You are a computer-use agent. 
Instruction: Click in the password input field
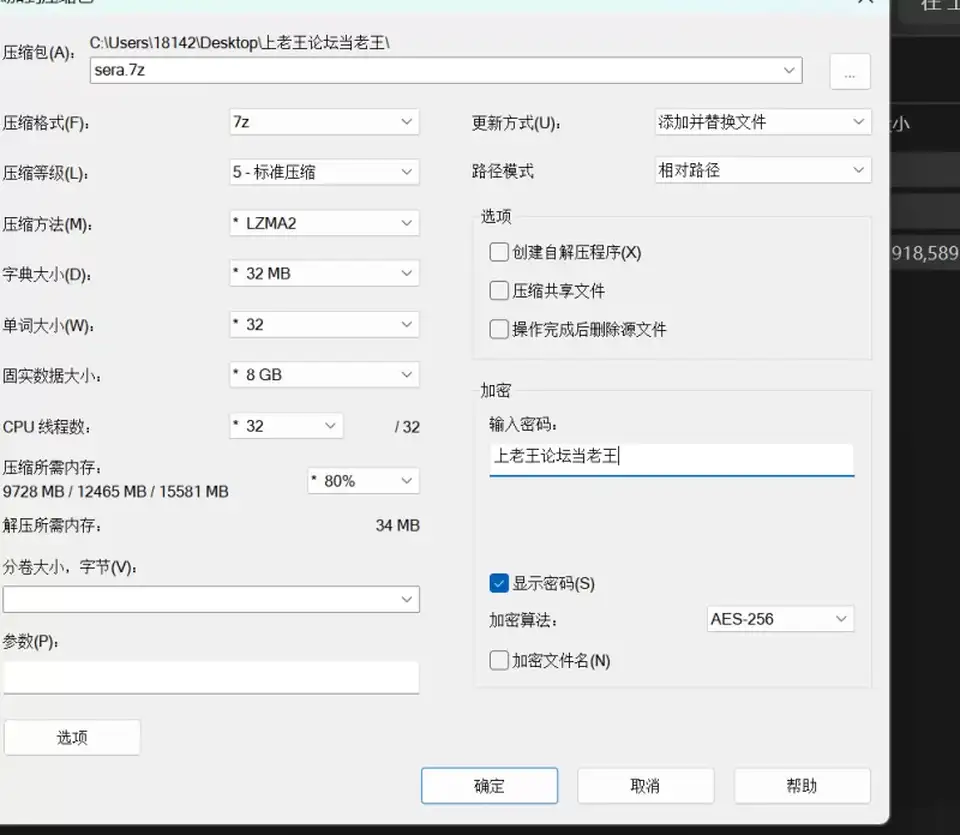pos(672,459)
